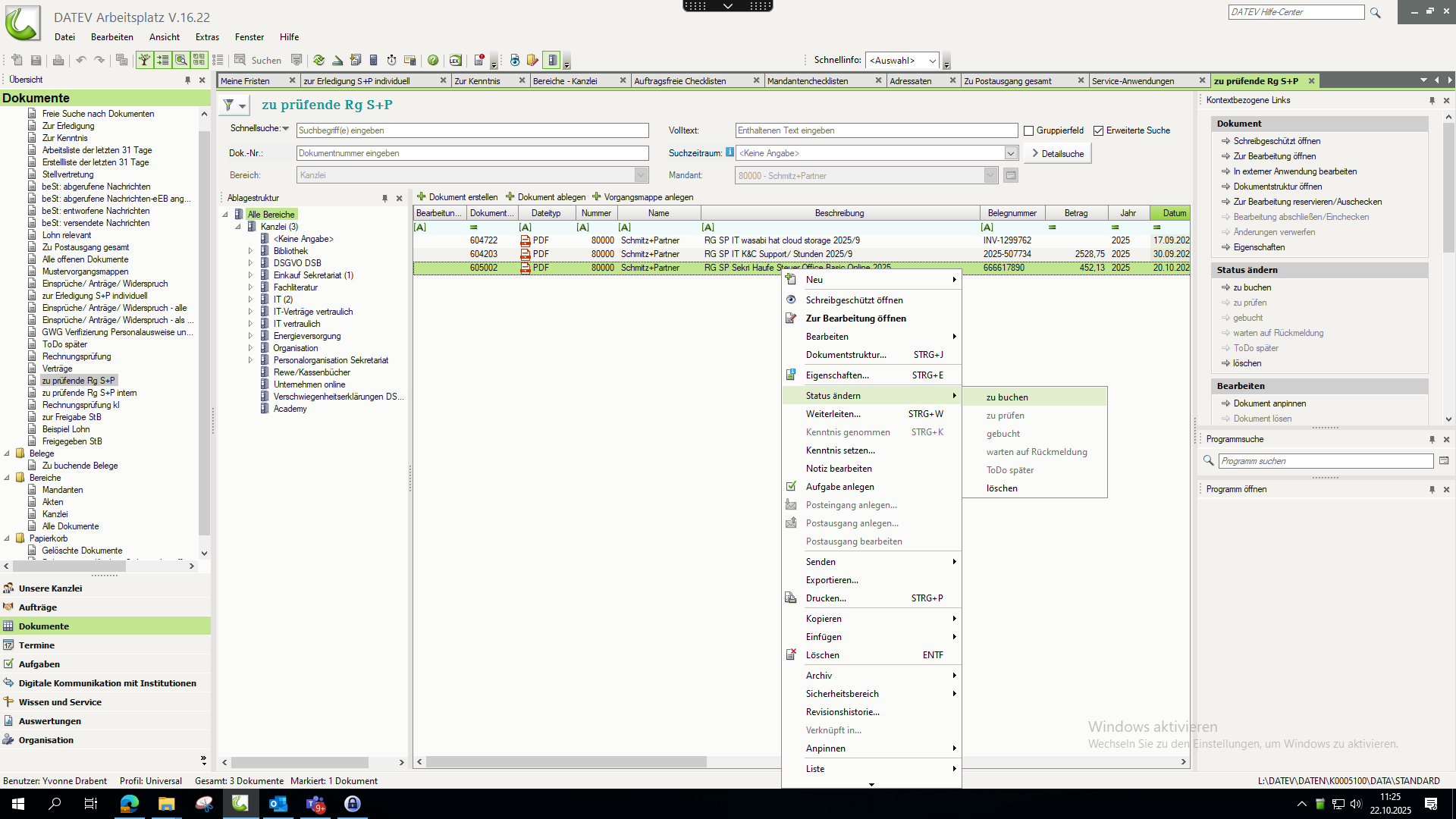Click the green refresh arrows icon
Screen dimensions: 1456x819
[x=318, y=60]
